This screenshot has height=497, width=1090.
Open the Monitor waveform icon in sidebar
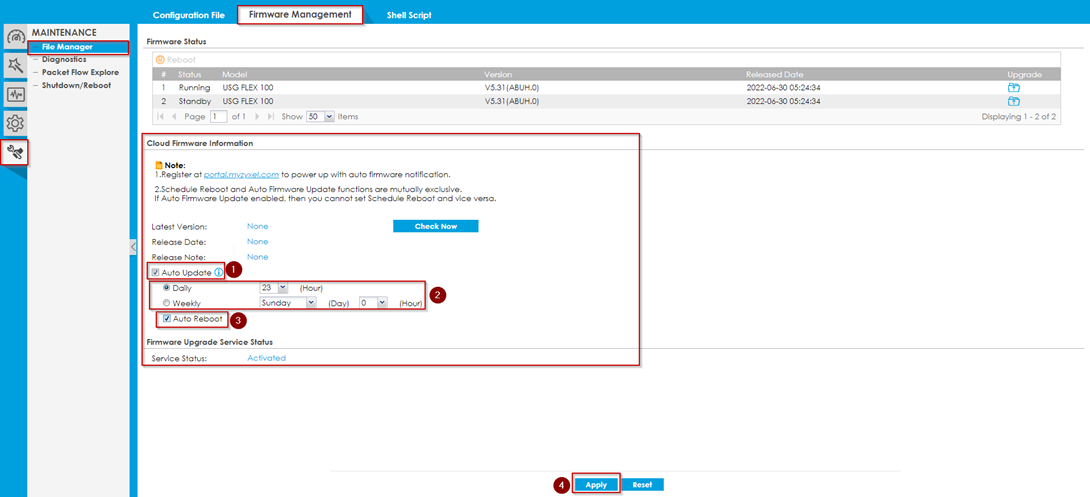point(14,95)
